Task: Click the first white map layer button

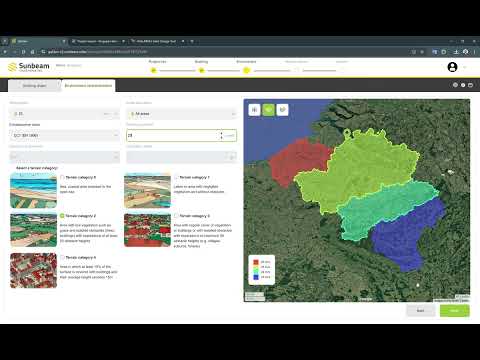Action: pos(254,110)
